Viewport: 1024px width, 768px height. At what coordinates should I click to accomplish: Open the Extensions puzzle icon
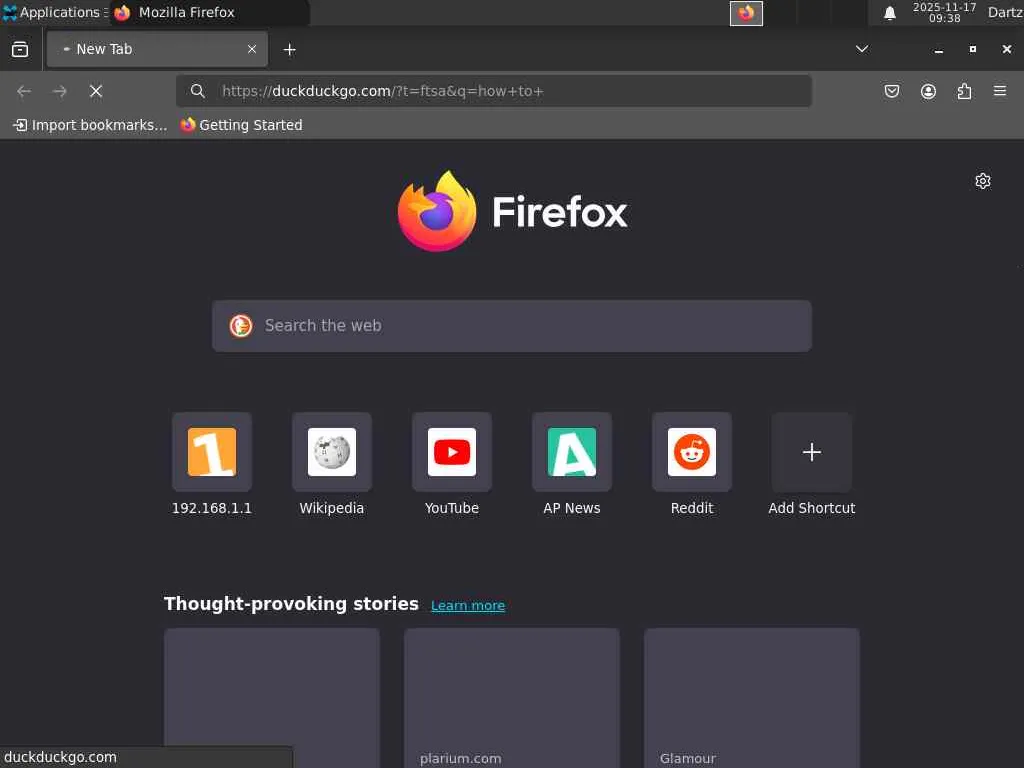pyautogui.click(x=964, y=91)
